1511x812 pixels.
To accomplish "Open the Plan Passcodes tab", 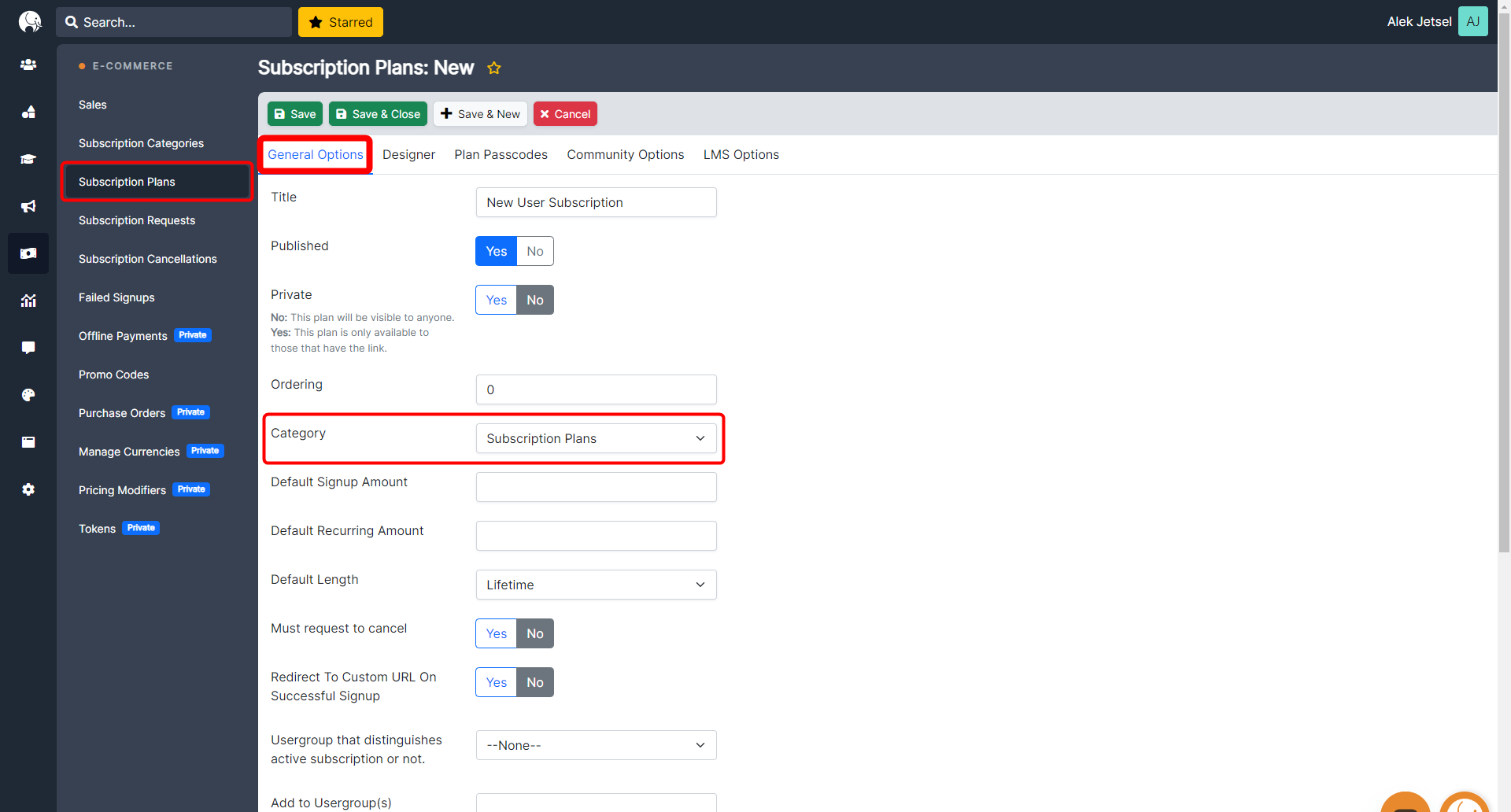I will pos(501,154).
